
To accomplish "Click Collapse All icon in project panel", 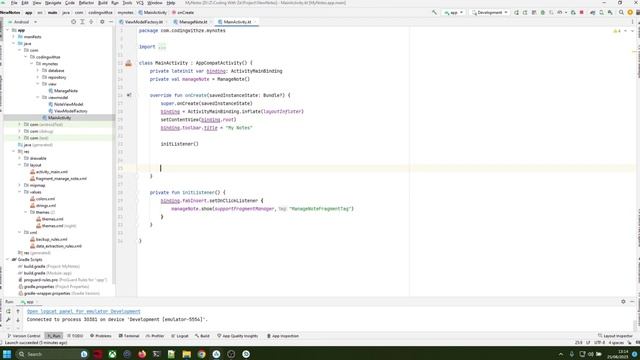I will [x=91, y=22].
